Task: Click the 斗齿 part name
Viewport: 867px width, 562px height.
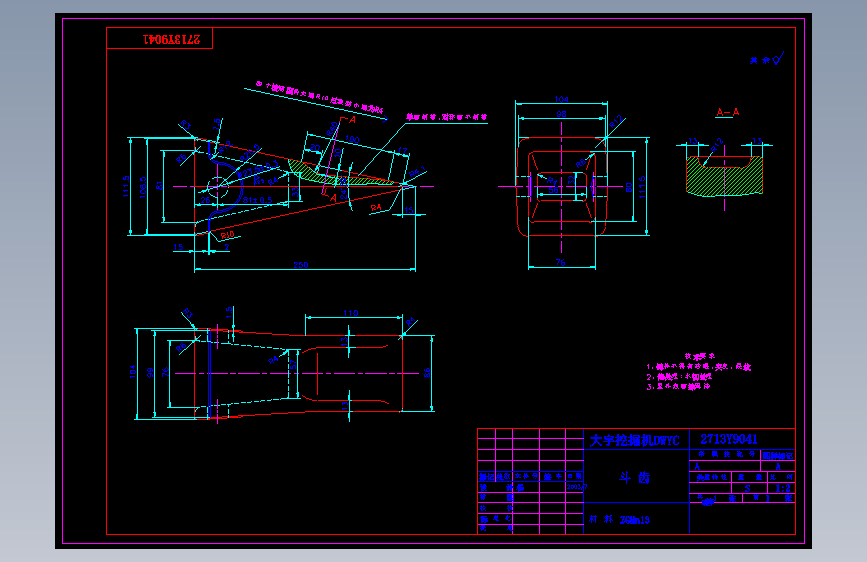Action: click(634, 477)
